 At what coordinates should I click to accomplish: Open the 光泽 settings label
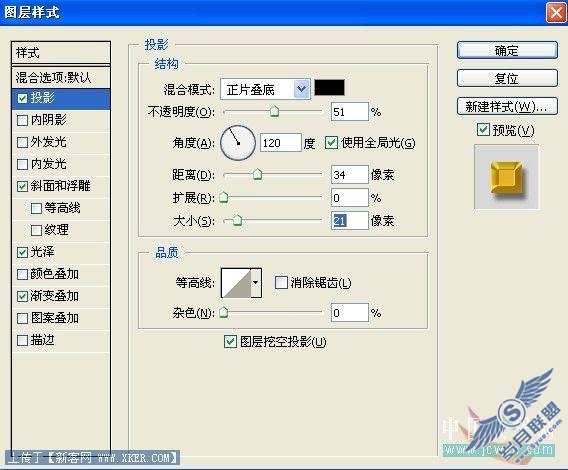pyautogui.click(x=42, y=252)
